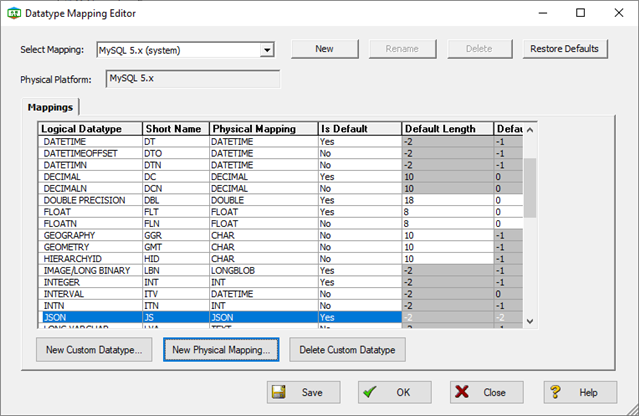Select the DATETIME logical datatype row
This screenshot has width=639, height=416.
tap(281, 141)
